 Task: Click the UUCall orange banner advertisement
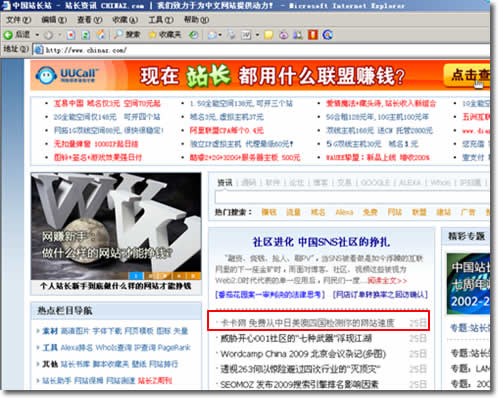tap(260, 75)
